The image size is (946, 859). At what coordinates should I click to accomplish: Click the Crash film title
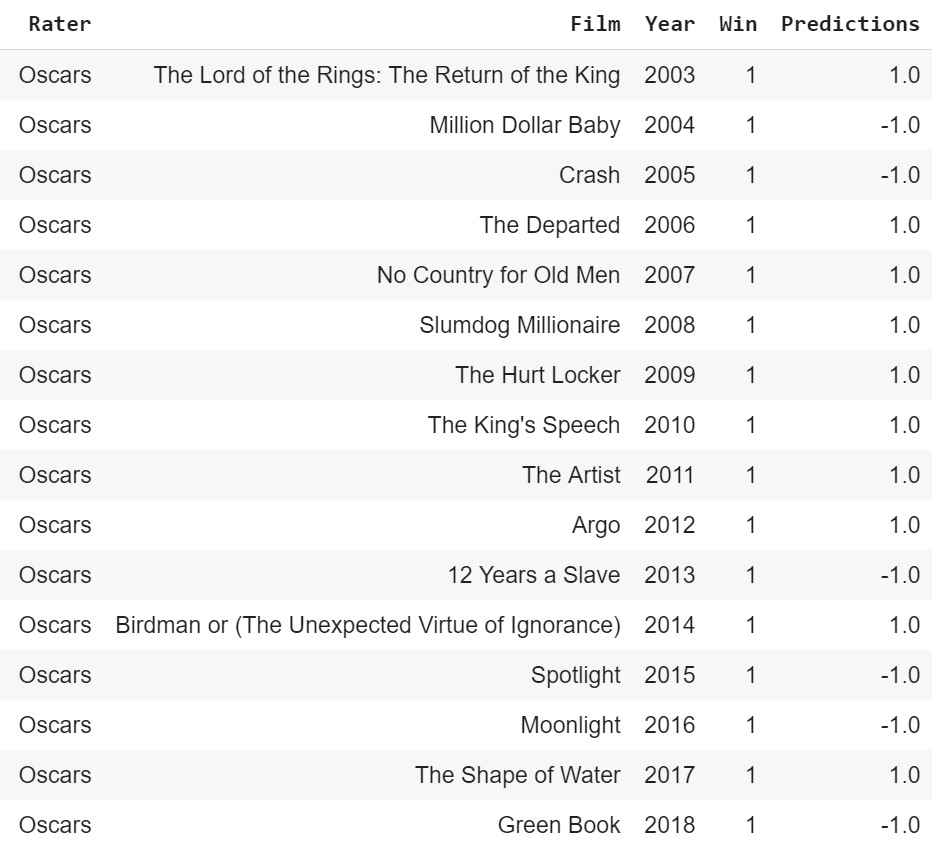589,176
